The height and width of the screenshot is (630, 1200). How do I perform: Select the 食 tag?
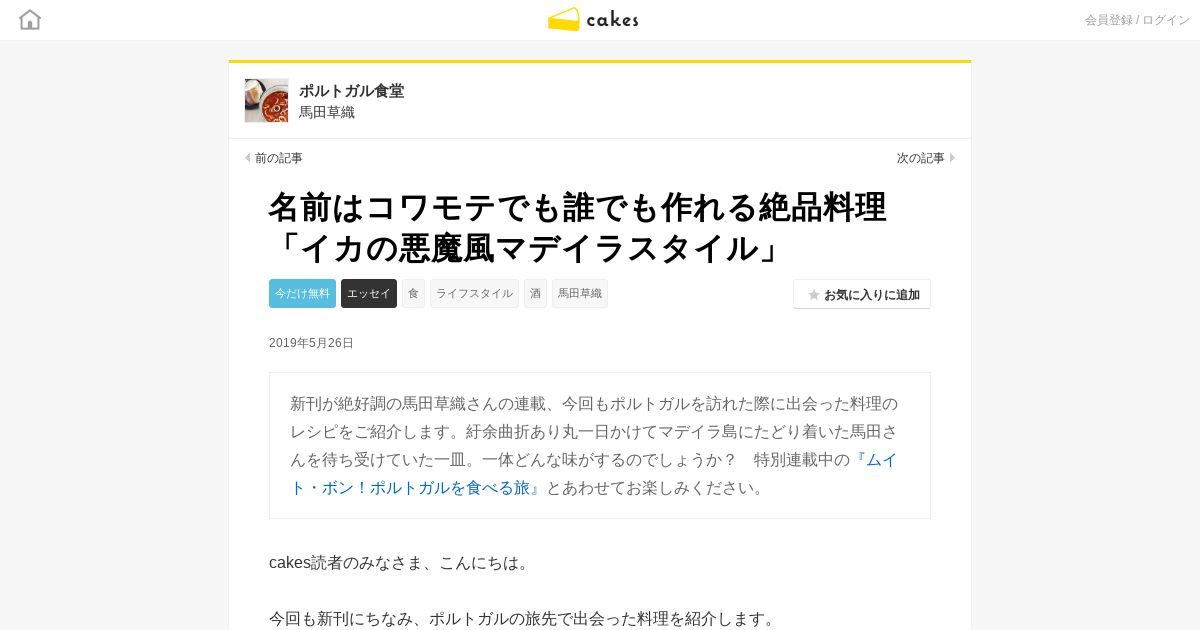click(x=413, y=293)
